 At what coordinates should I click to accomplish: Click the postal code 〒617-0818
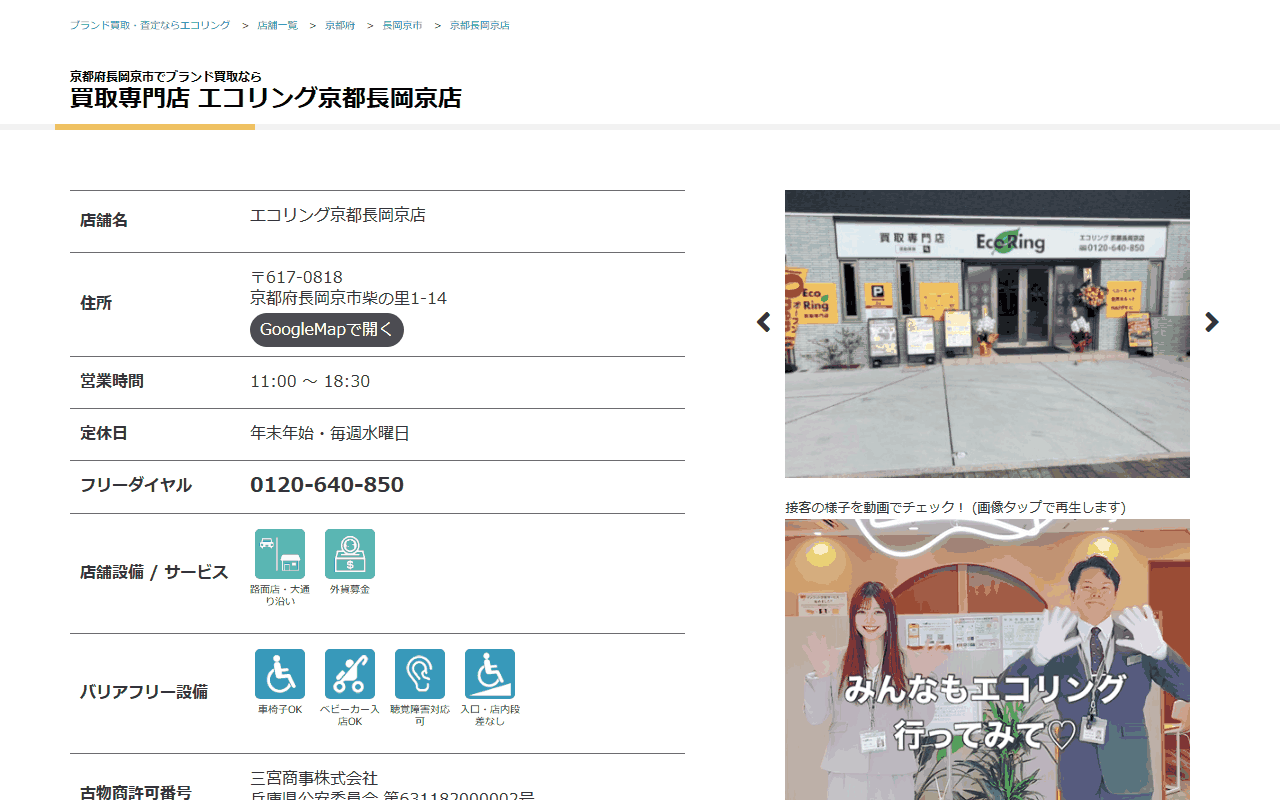point(296,277)
